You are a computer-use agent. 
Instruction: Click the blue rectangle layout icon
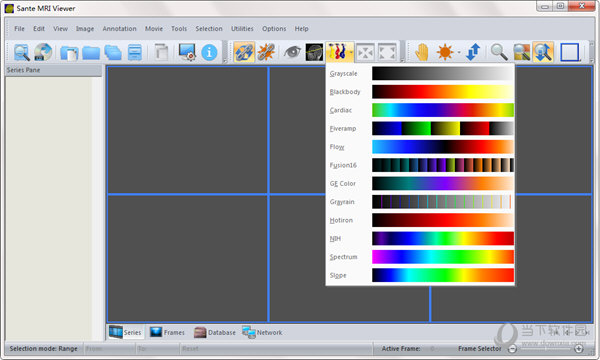tap(569, 52)
